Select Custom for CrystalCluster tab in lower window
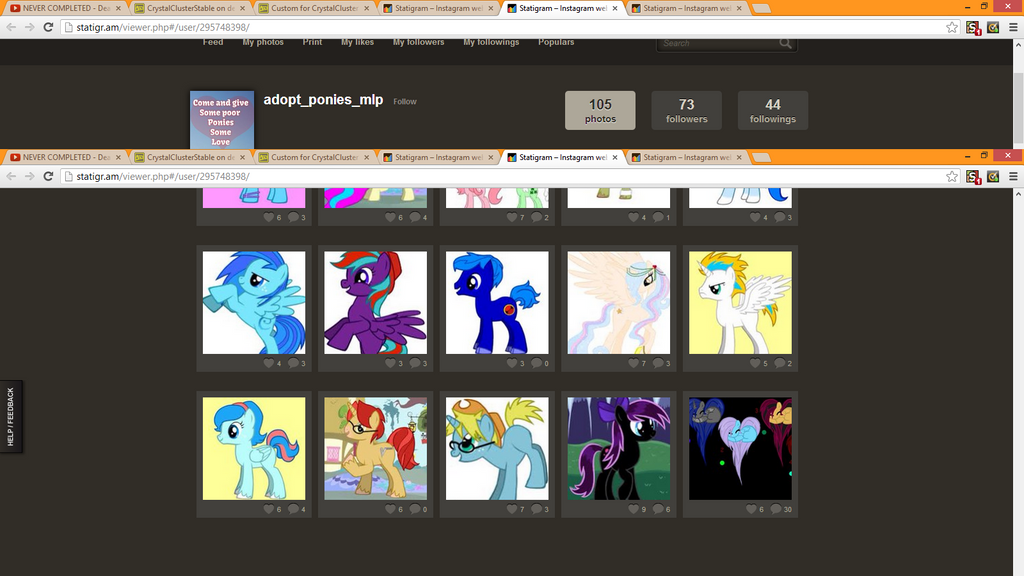 click(313, 157)
